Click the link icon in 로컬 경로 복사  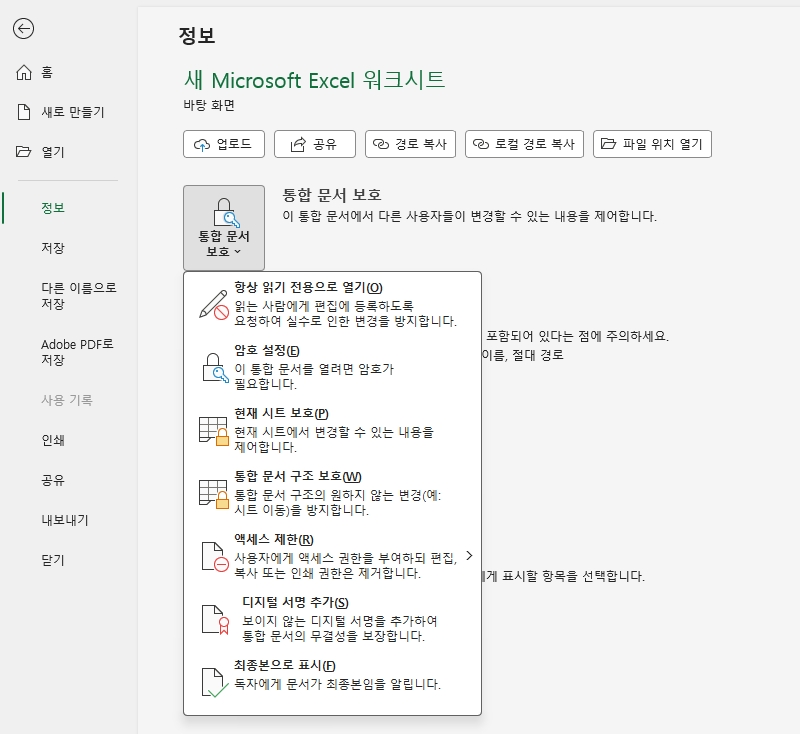click(x=481, y=144)
